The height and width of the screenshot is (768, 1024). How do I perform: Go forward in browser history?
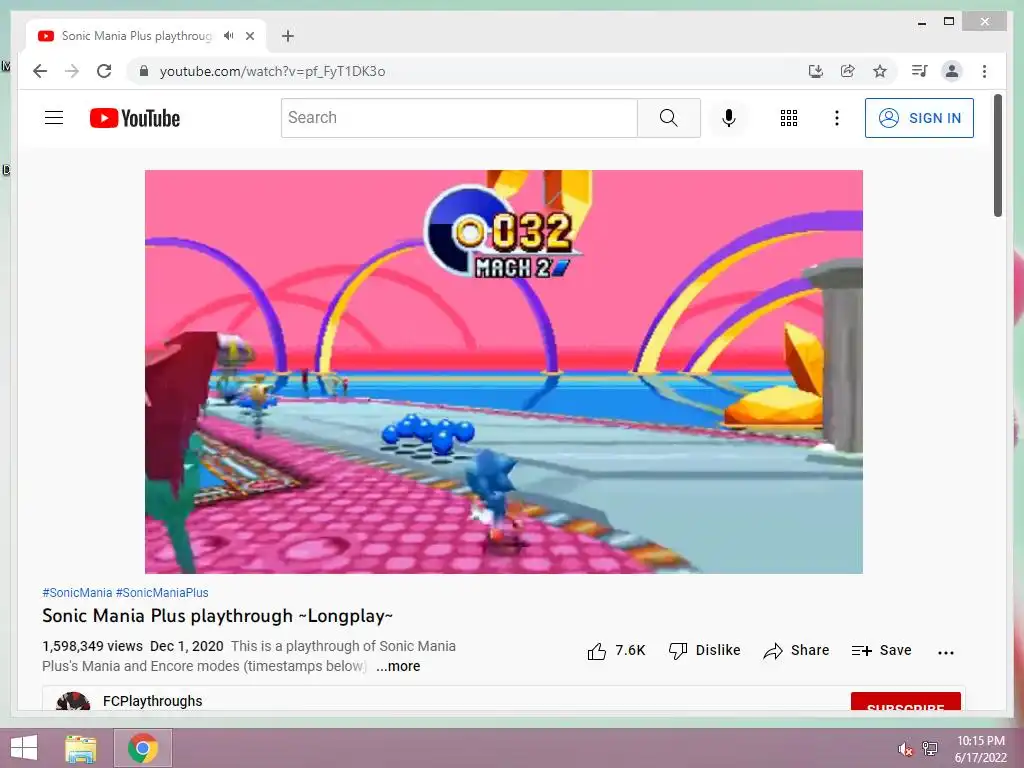[x=72, y=71]
